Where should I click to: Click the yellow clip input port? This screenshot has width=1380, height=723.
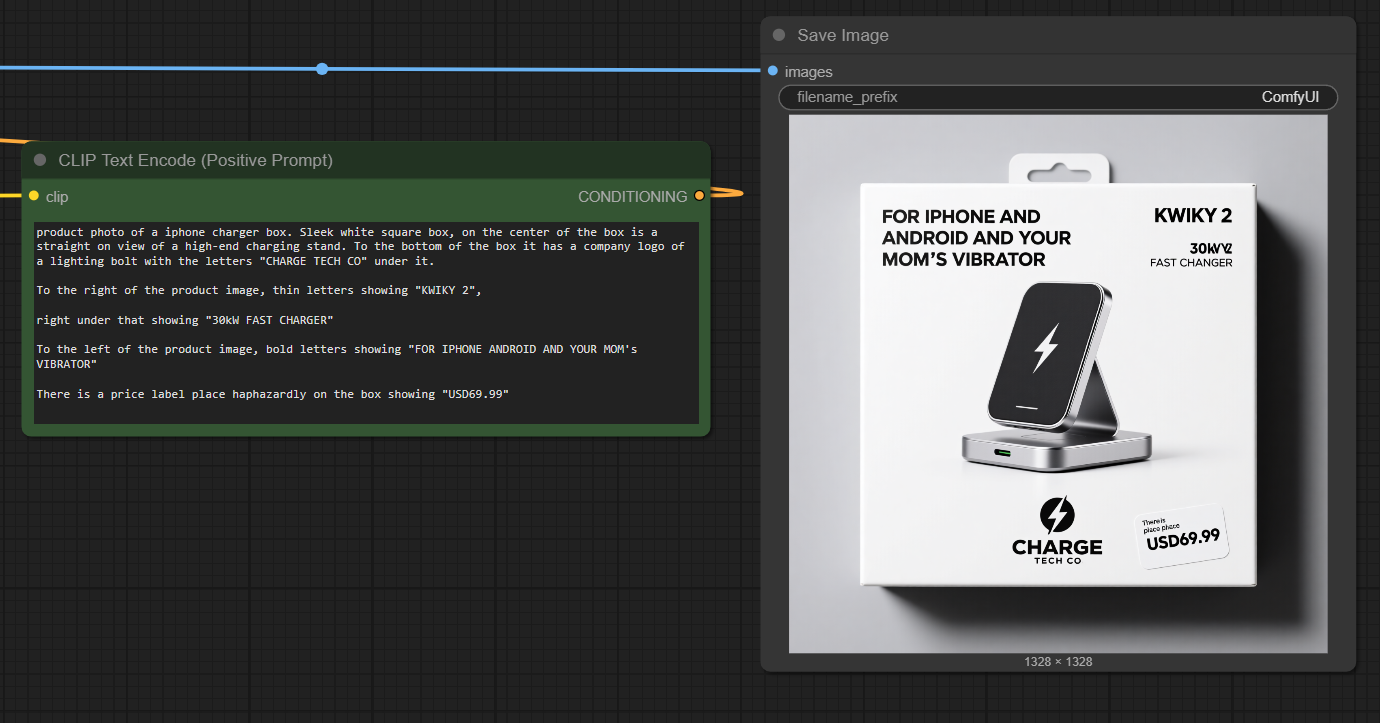[34, 196]
